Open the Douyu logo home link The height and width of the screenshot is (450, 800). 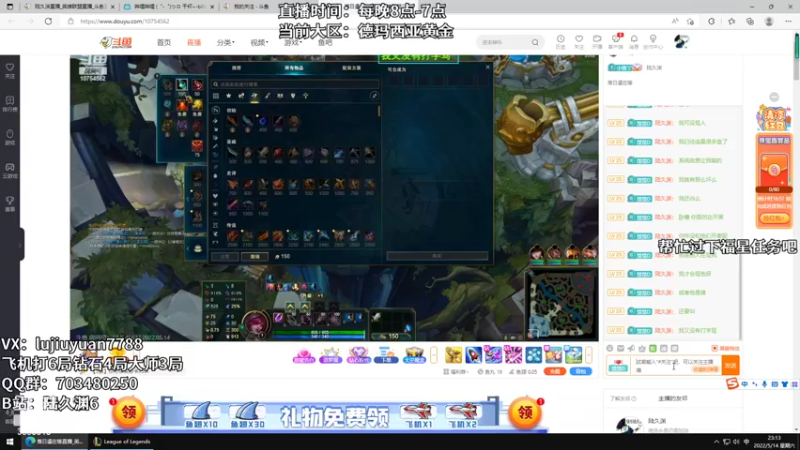[x=116, y=42]
